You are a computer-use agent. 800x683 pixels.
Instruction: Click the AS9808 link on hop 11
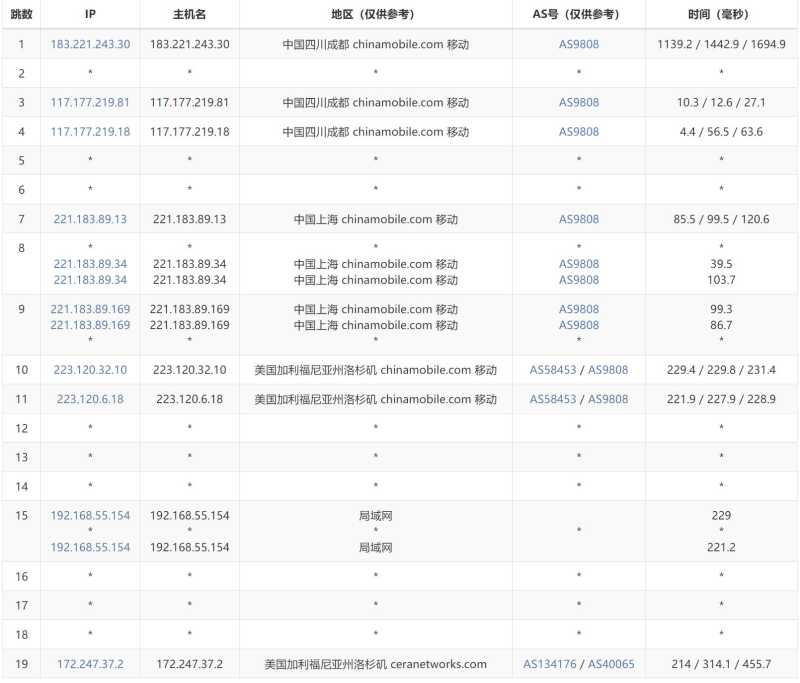(609, 399)
